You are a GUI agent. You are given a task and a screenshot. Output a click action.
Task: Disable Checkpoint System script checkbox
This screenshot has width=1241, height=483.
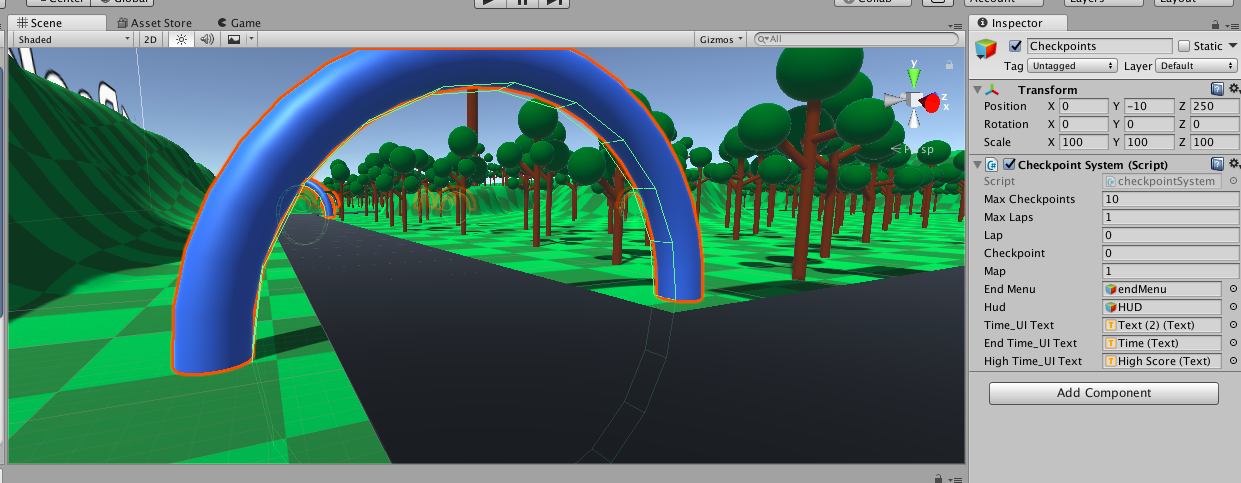[x=1009, y=164]
